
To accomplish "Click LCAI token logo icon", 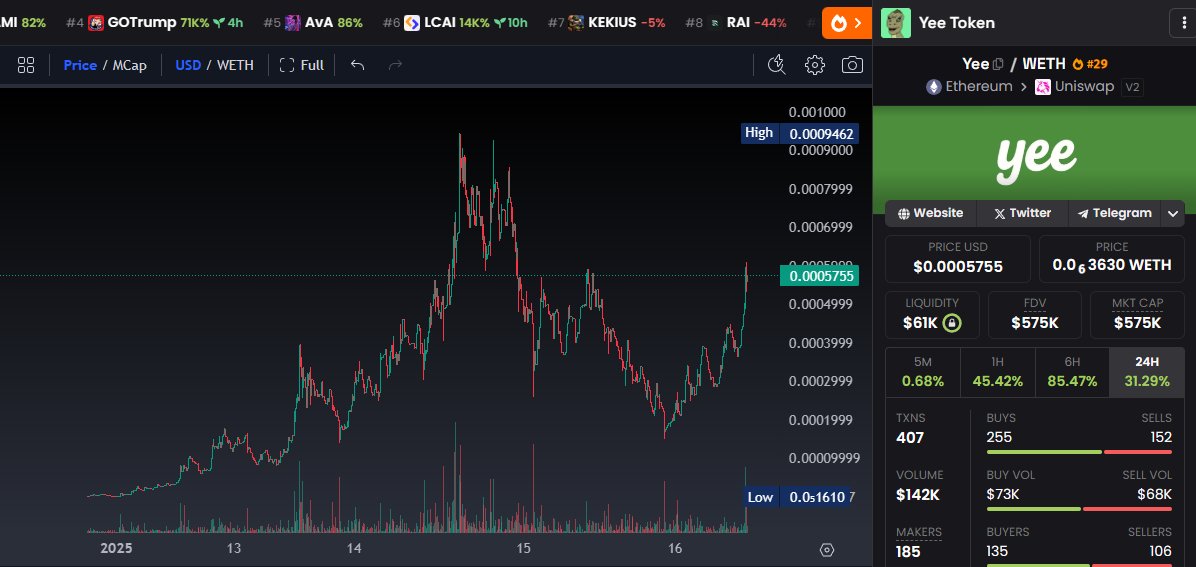I will click(412, 22).
